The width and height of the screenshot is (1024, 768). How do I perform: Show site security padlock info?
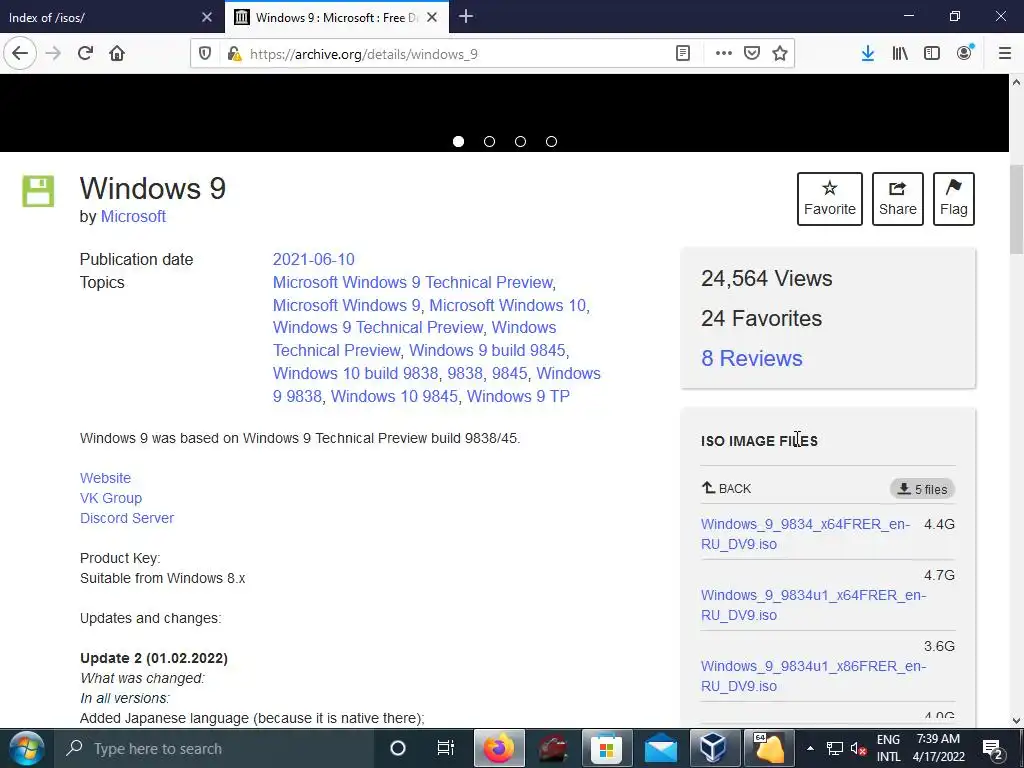tap(234, 54)
